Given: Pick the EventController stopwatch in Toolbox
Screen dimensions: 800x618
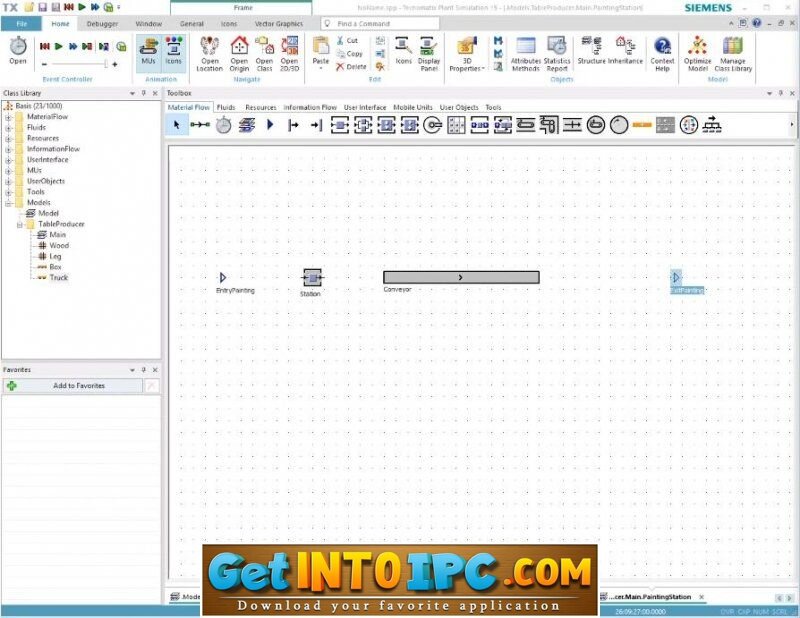Looking at the screenshot, I should tap(223, 125).
